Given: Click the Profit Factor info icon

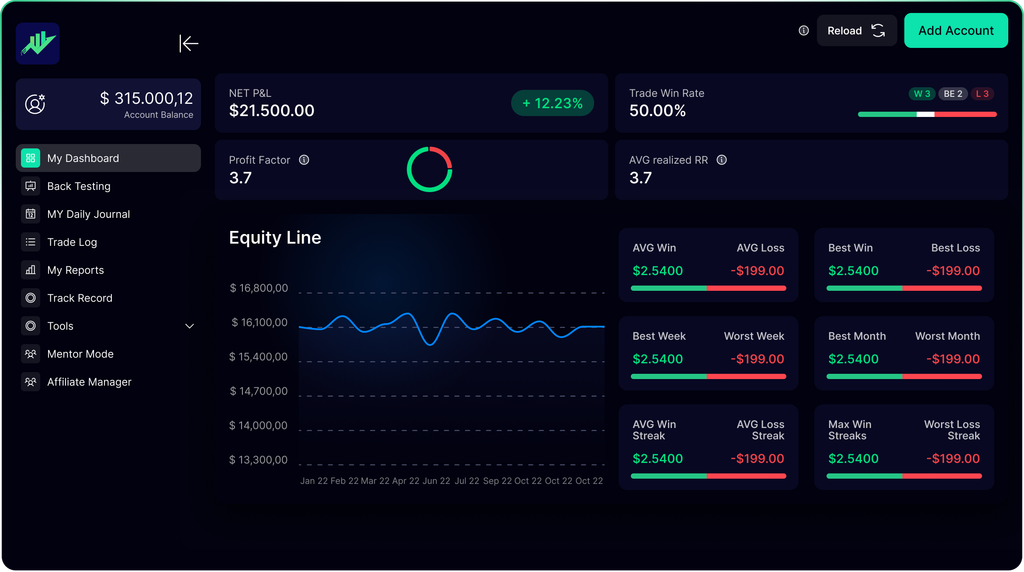Looking at the screenshot, I should click(304, 160).
